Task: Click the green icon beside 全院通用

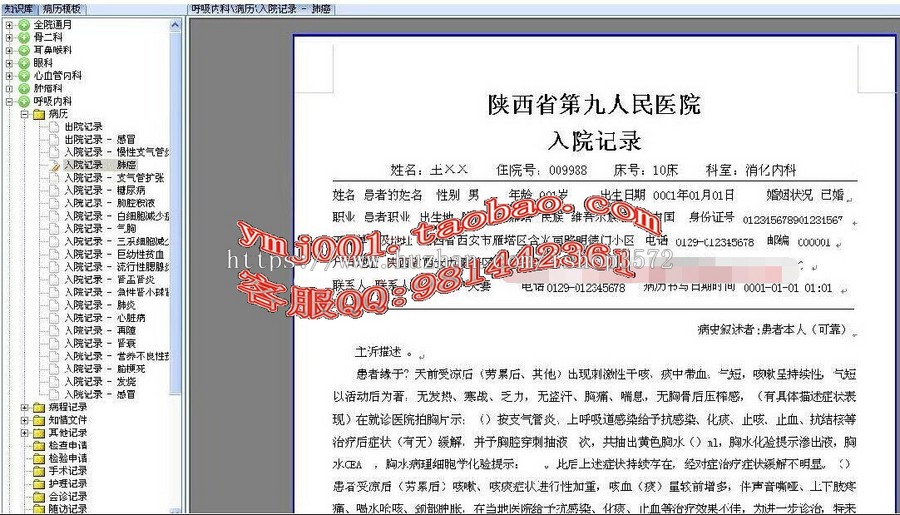Action: (24, 25)
